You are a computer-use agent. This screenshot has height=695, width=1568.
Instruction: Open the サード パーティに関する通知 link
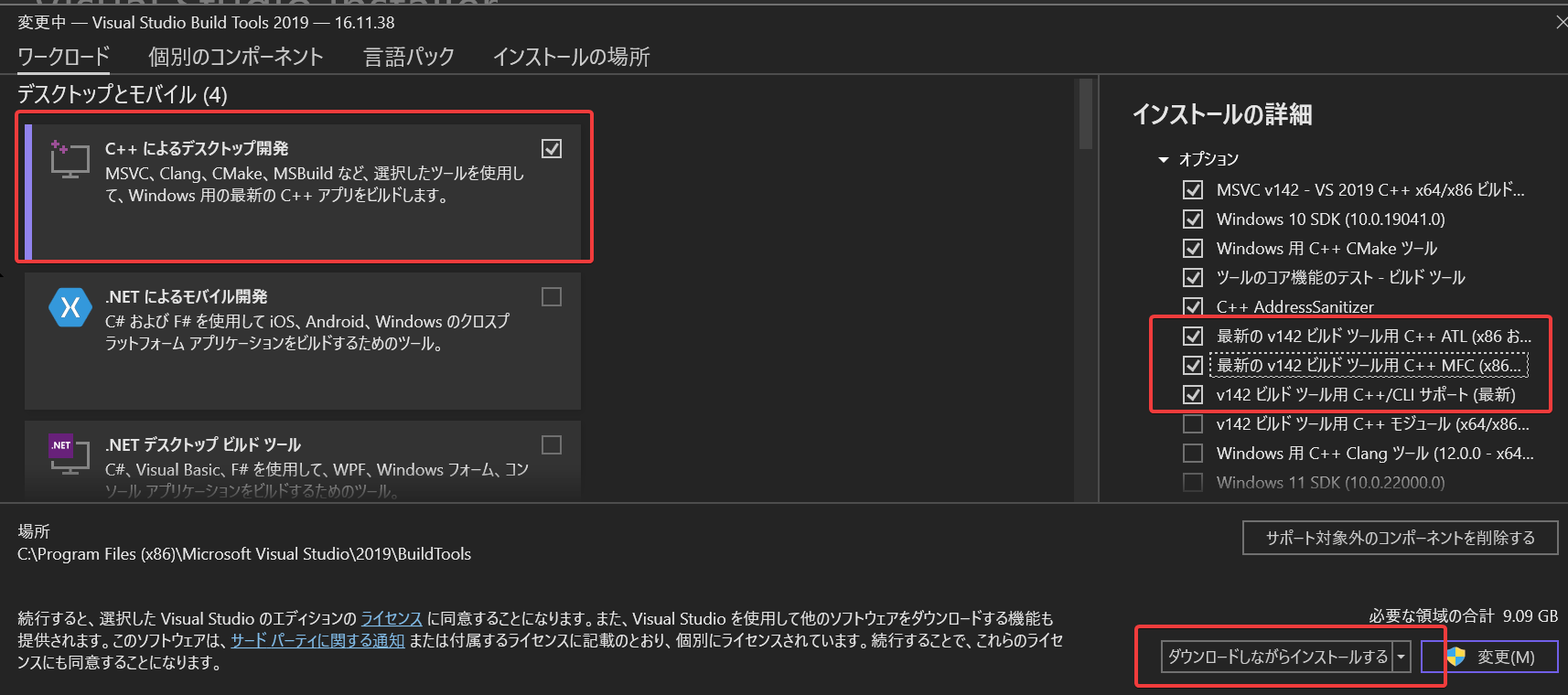pos(317,640)
